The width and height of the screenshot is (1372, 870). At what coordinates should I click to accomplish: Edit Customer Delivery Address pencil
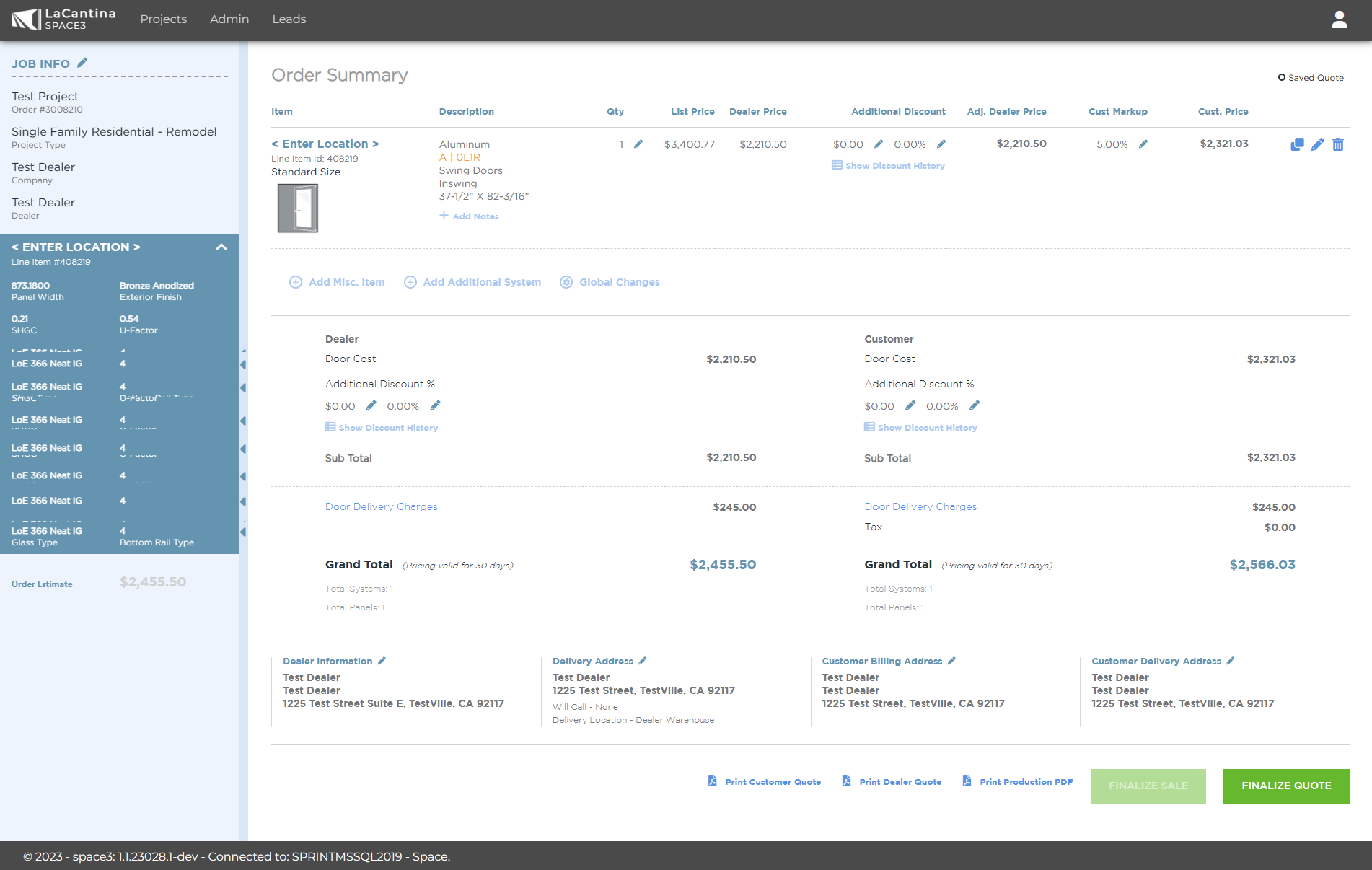coord(1230,660)
